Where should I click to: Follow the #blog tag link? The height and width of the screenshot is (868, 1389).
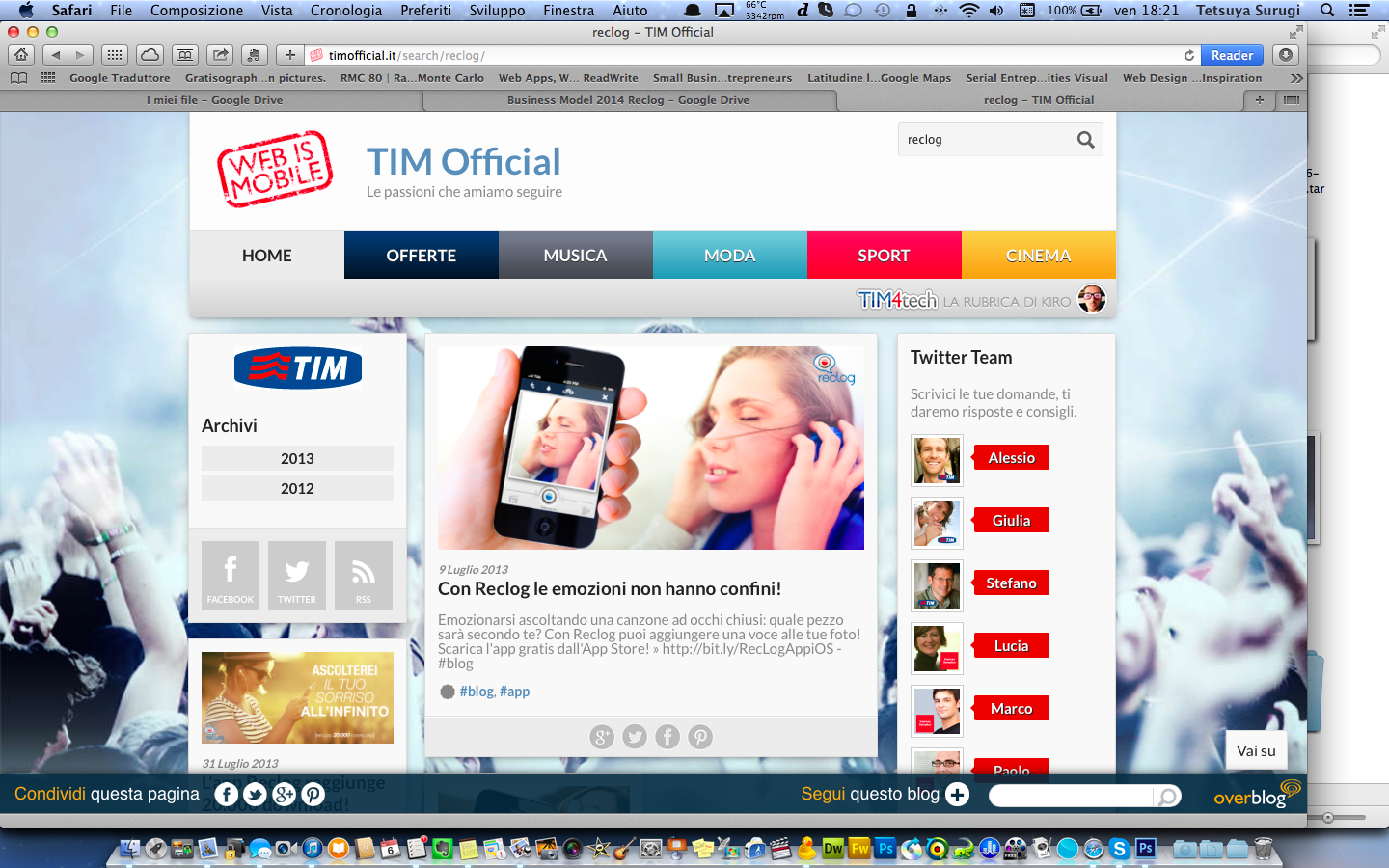pos(477,692)
